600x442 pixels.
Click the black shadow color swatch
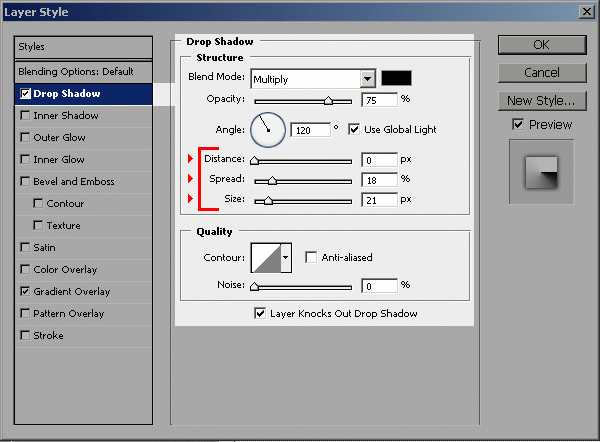[x=397, y=78]
